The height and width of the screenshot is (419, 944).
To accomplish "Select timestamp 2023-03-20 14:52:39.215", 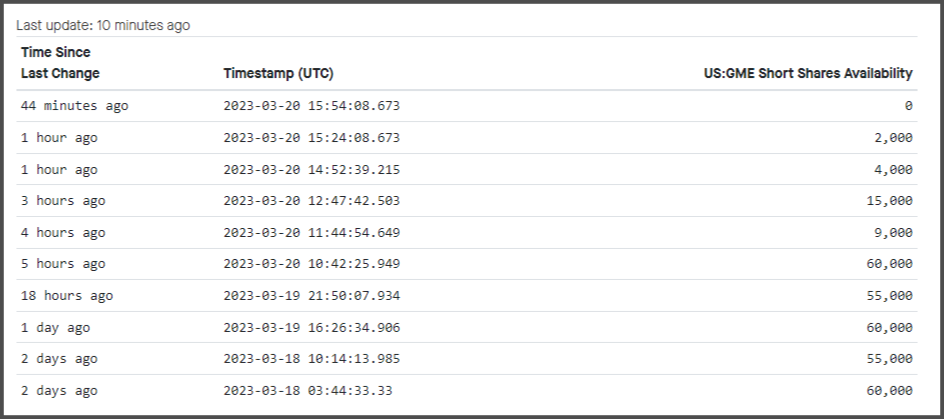I will pos(311,170).
